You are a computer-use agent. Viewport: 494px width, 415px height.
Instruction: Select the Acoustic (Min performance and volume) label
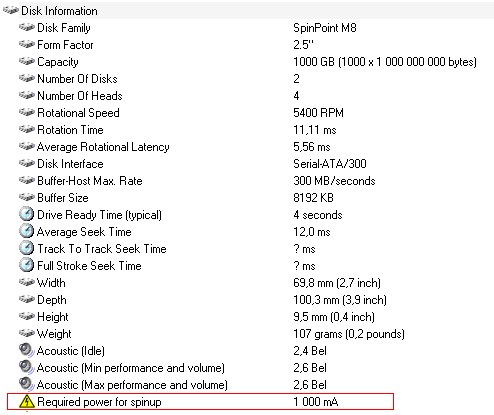pos(131,368)
